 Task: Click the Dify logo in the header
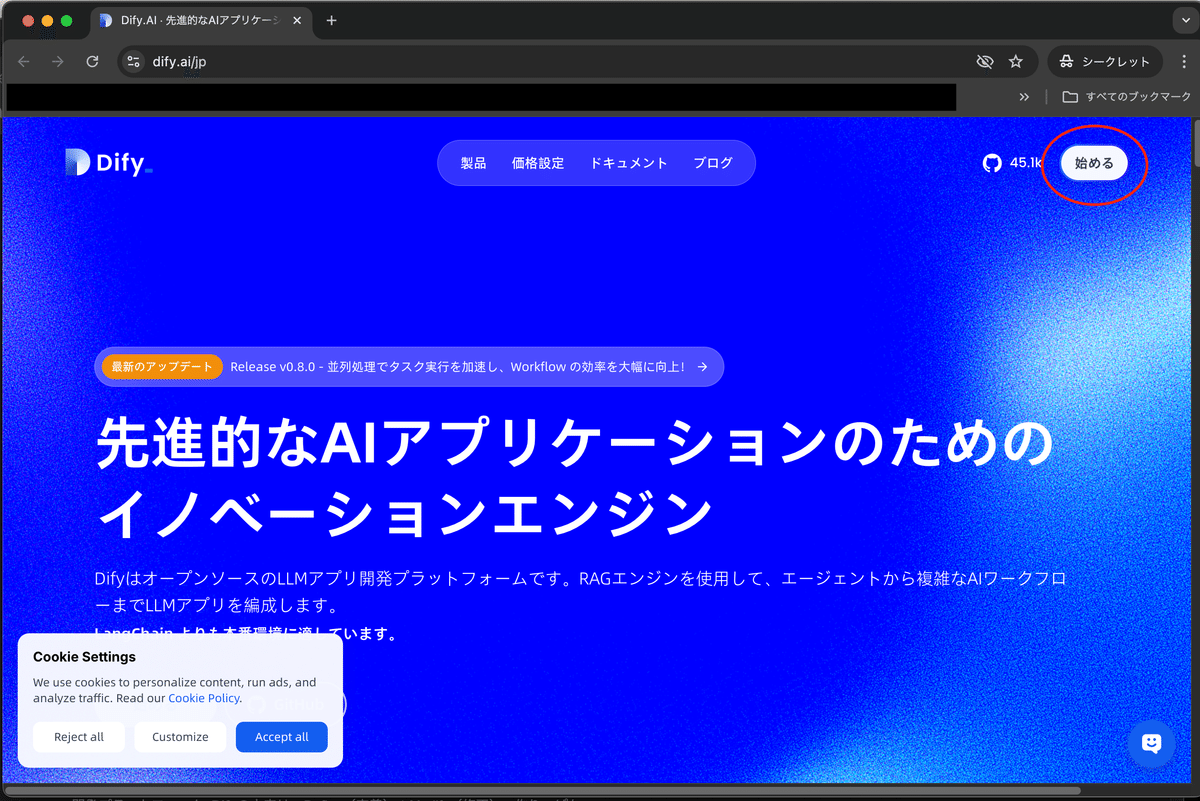(109, 163)
